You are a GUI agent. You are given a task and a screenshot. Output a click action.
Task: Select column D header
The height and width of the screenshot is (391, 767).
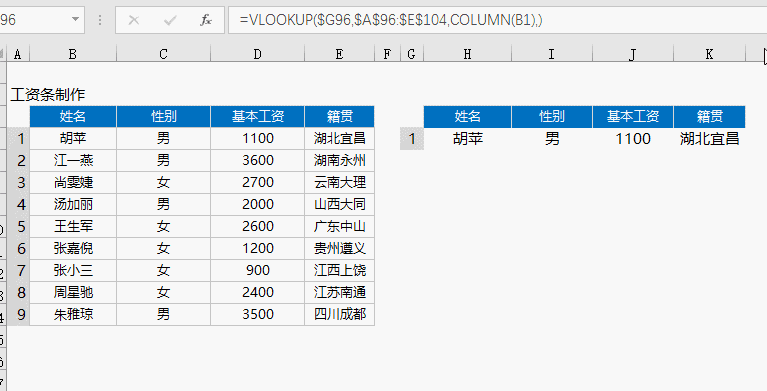click(257, 54)
